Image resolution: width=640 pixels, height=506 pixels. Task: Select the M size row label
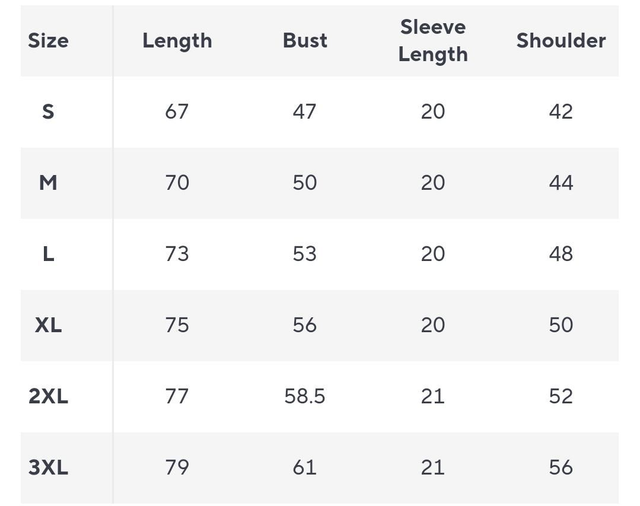point(48,183)
